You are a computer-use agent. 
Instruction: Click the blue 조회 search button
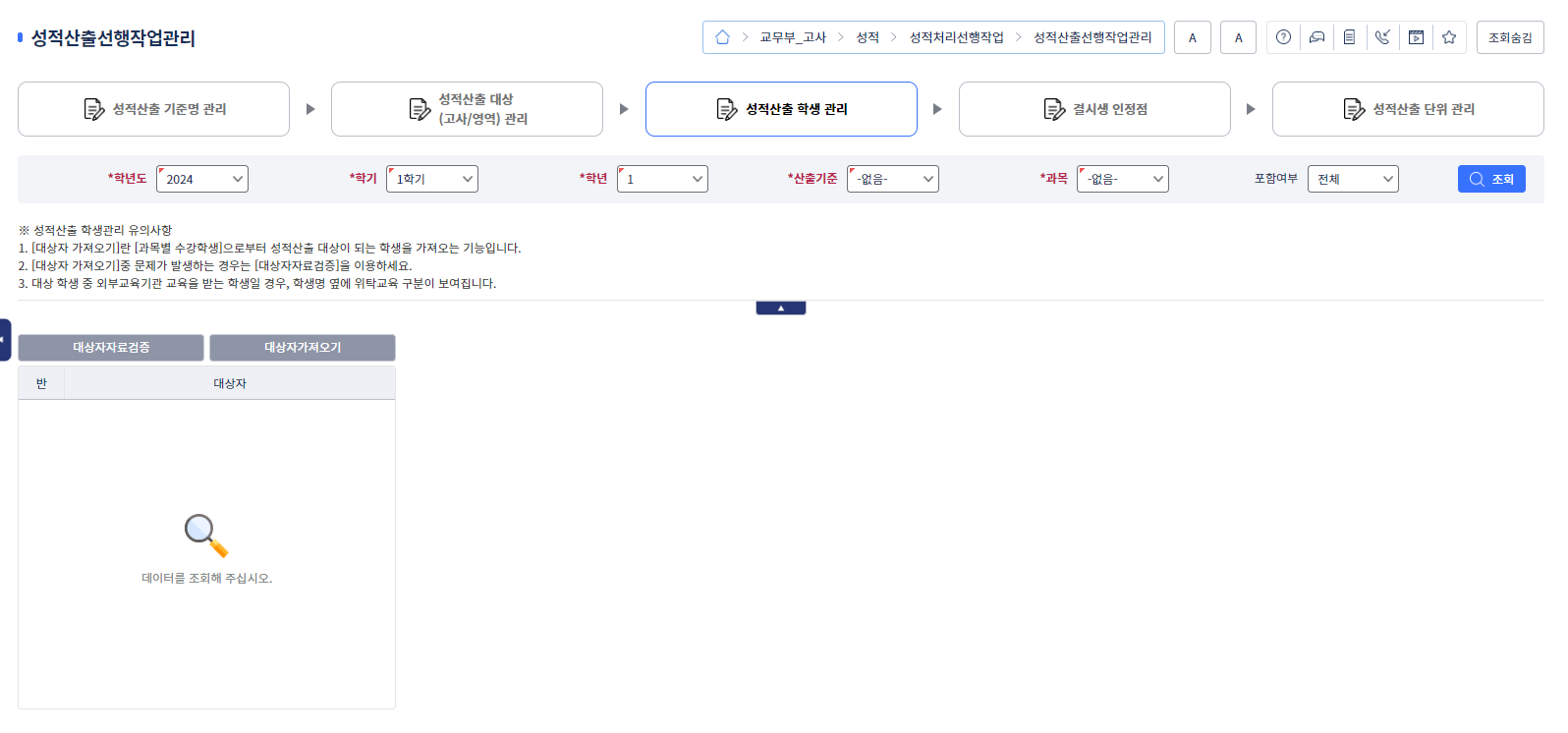pyautogui.click(x=1491, y=179)
